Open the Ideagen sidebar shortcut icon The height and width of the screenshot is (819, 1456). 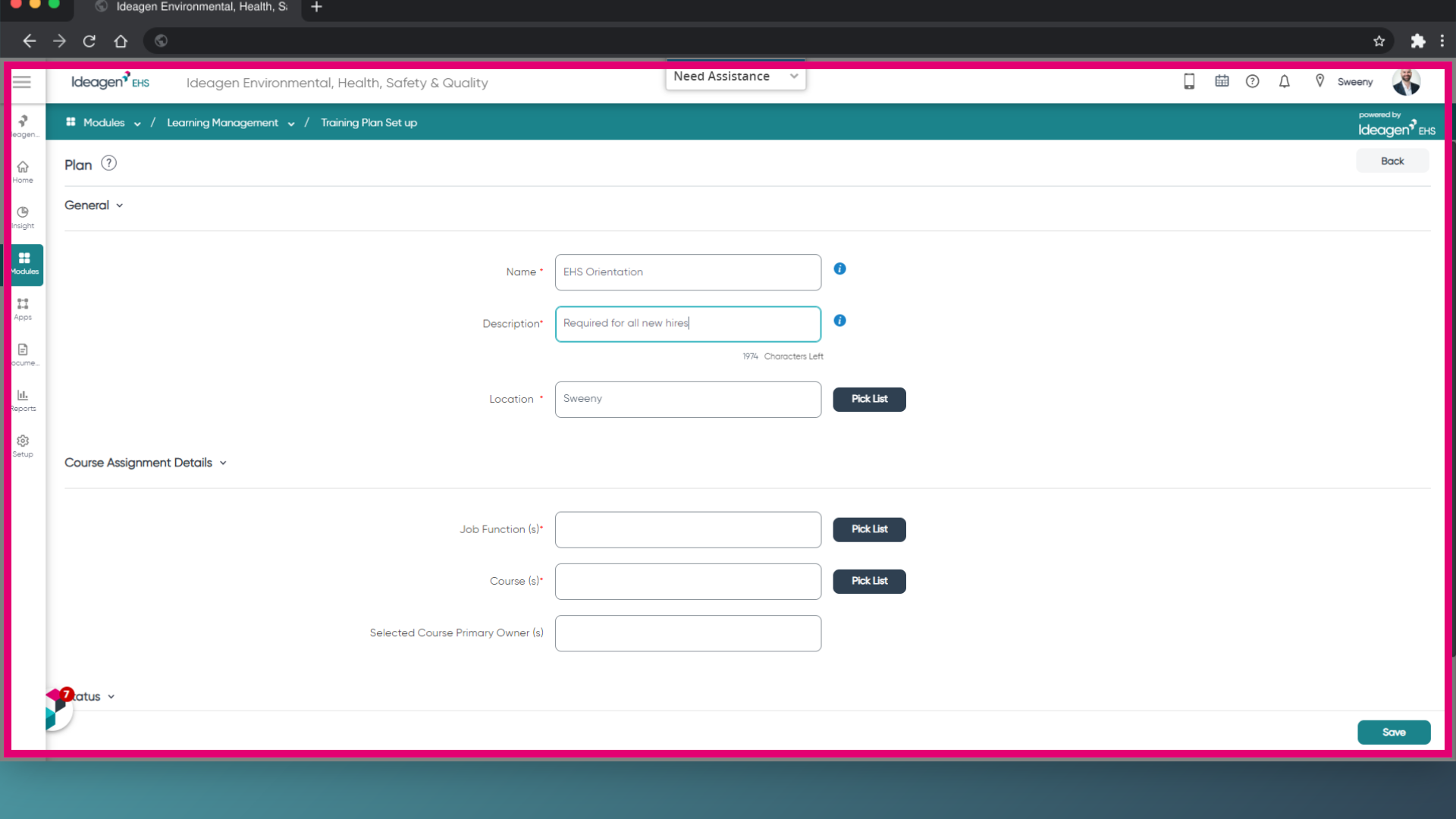click(x=24, y=125)
